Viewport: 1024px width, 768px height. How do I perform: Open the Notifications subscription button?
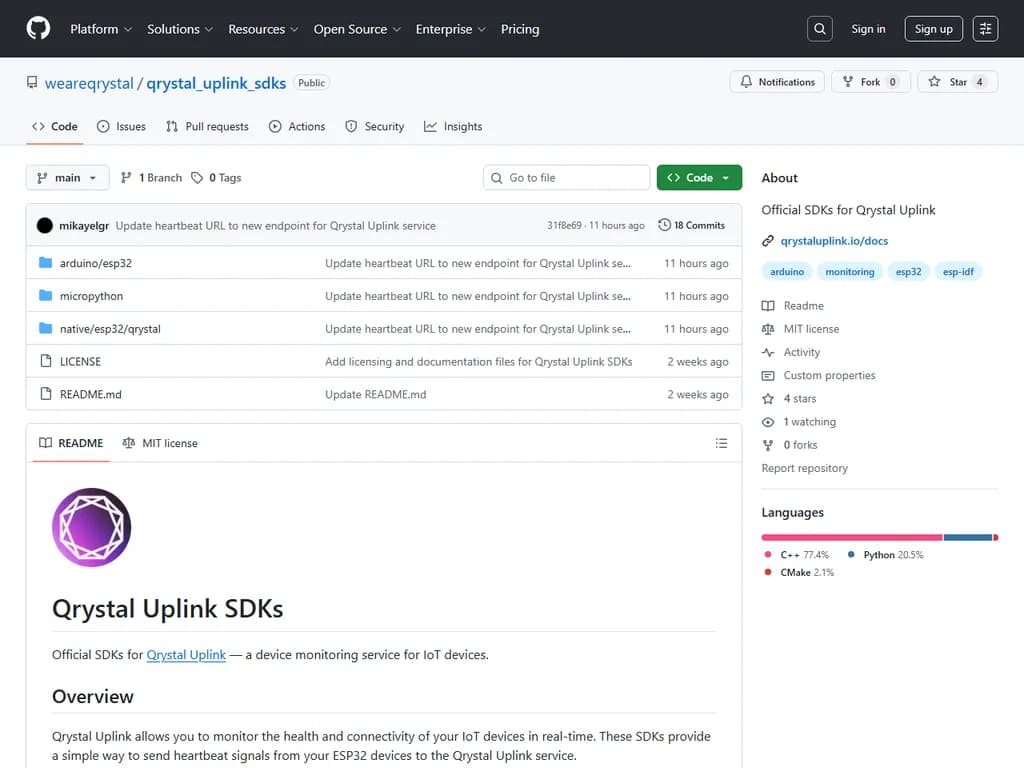[778, 82]
